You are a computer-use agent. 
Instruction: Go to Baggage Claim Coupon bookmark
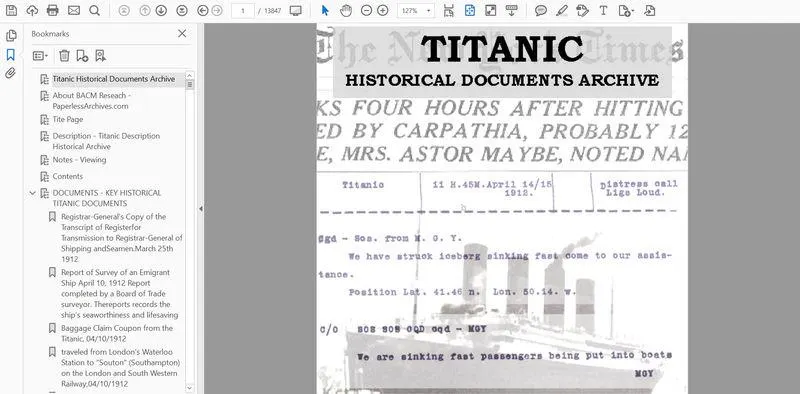pyautogui.click(x=117, y=333)
